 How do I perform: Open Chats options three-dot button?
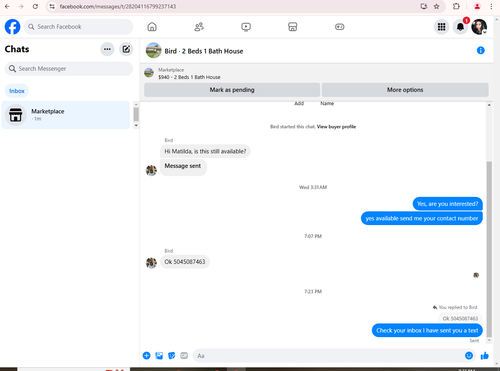tap(107, 49)
